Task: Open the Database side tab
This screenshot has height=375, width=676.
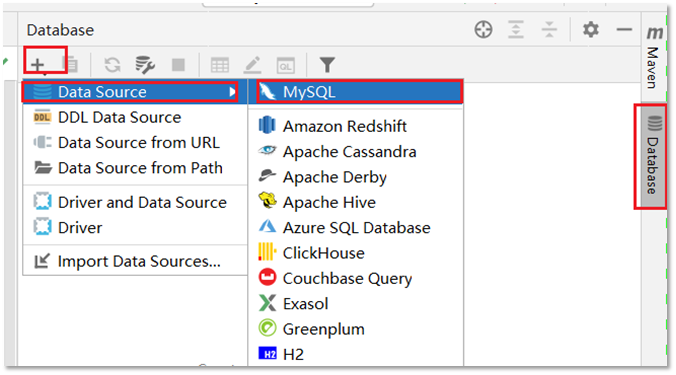Action: tap(653, 156)
